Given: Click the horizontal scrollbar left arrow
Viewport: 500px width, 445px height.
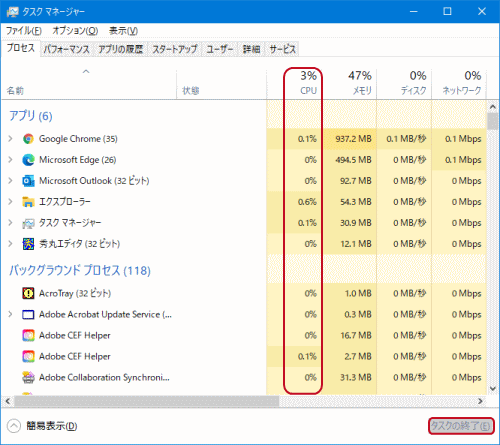Looking at the screenshot, I should click(x=8, y=401).
